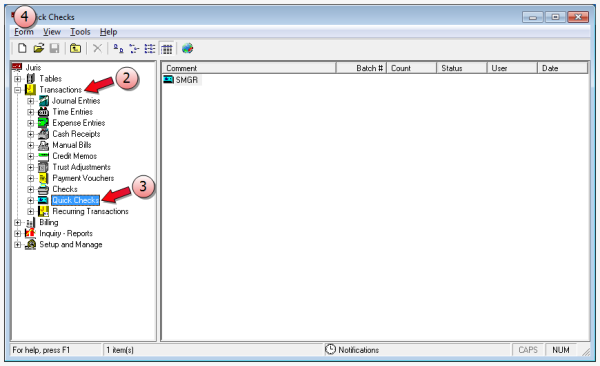
Task: Click the globe web icon in toolbar
Action: pyautogui.click(x=188, y=49)
